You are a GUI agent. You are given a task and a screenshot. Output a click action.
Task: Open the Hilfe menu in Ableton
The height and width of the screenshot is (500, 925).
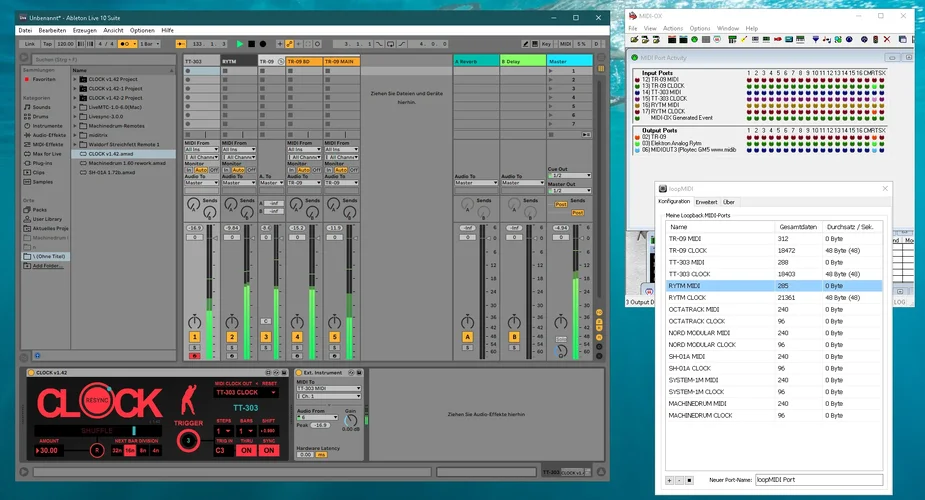(x=168, y=30)
